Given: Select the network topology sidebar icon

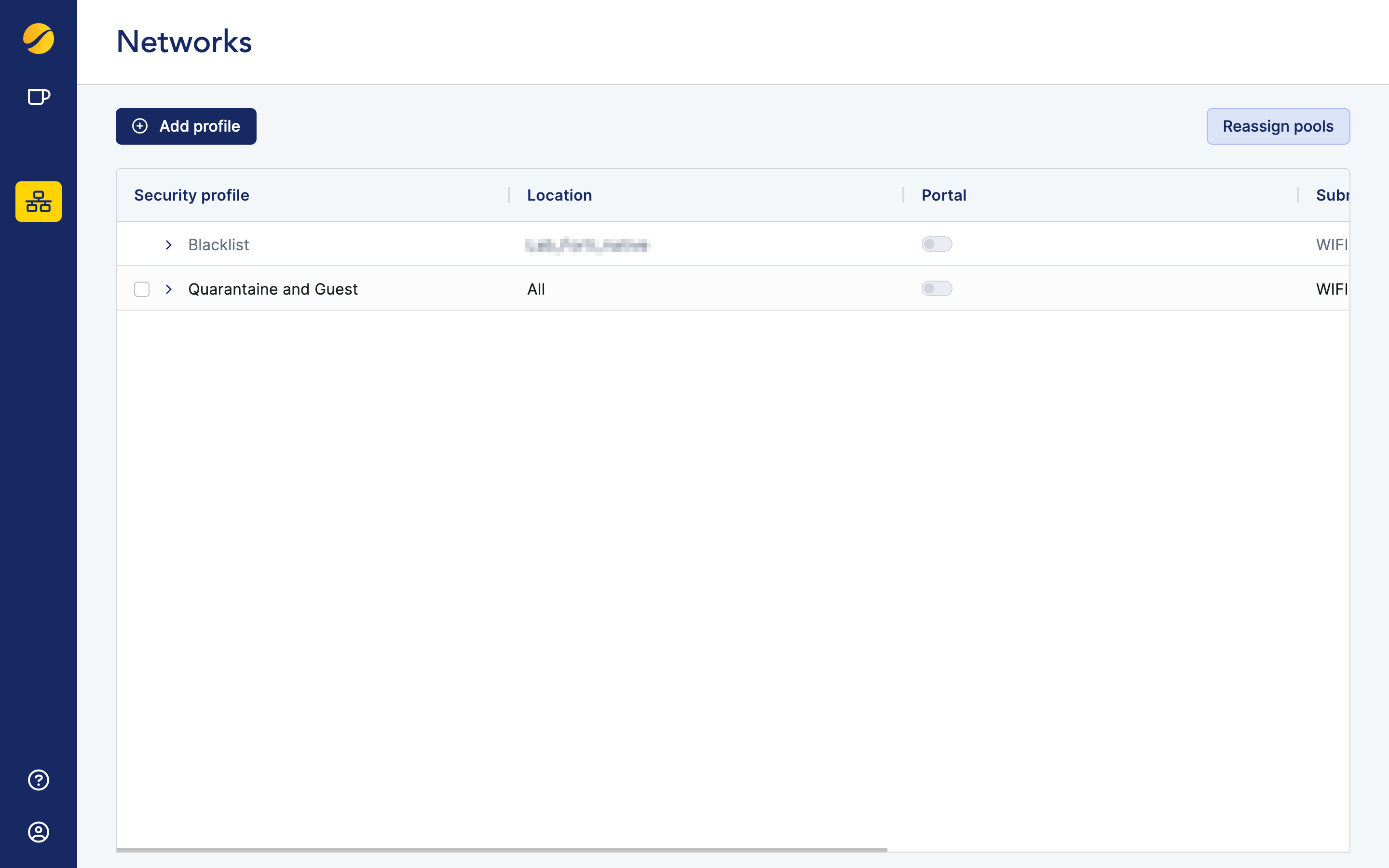Looking at the screenshot, I should (39, 202).
